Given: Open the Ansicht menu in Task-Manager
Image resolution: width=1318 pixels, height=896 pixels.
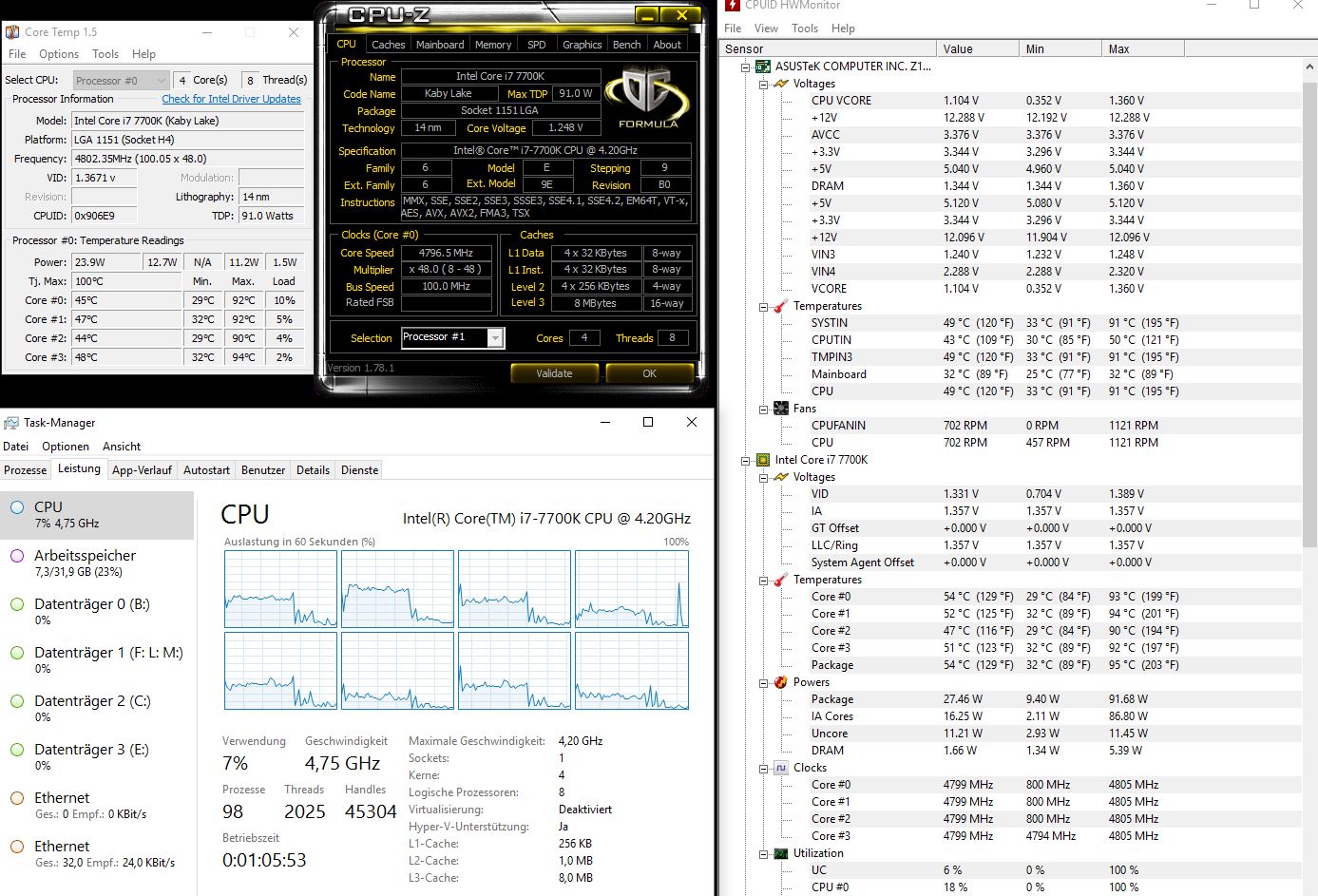Looking at the screenshot, I should 122,447.
